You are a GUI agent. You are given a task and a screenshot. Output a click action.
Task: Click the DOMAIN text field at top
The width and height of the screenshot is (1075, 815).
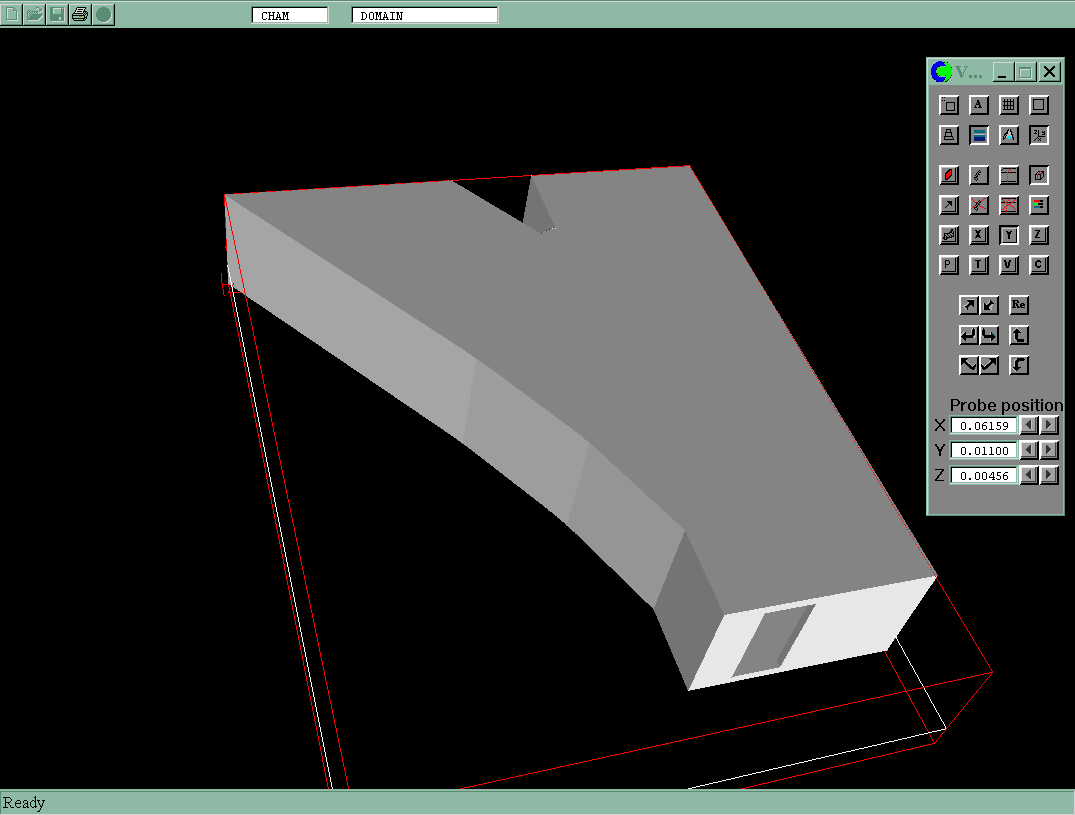(x=424, y=15)
